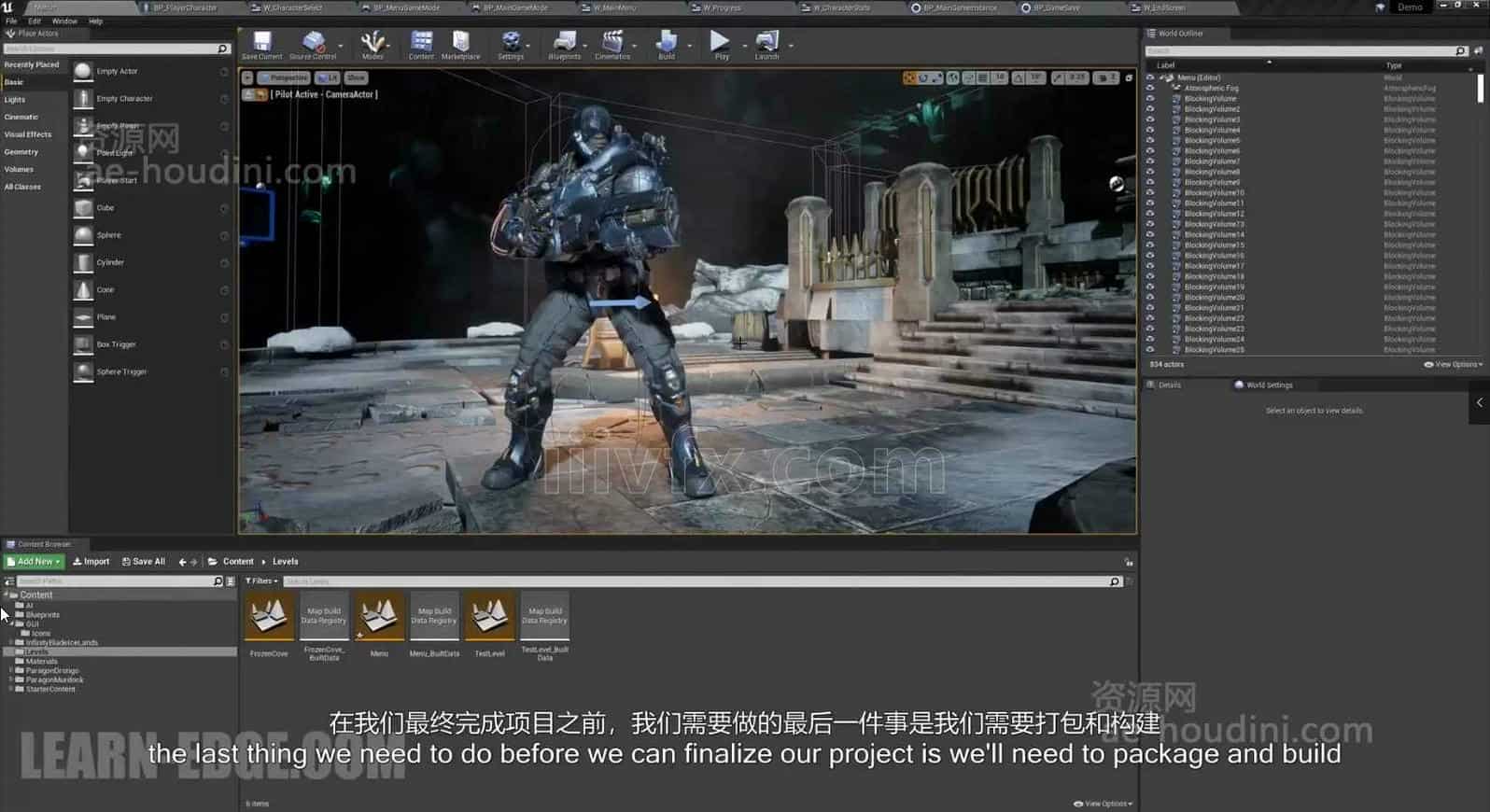Expand the ParagonDrongo folder in tree
This screenshot has width=1490, height=812.
pos(10,670)
